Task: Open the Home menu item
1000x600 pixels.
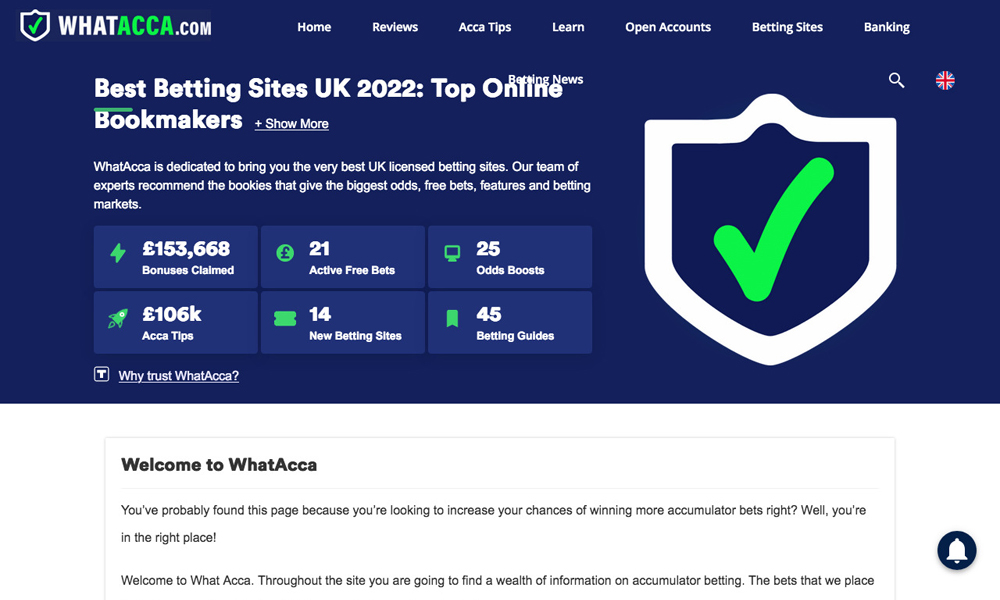Action: pos(314,27)
